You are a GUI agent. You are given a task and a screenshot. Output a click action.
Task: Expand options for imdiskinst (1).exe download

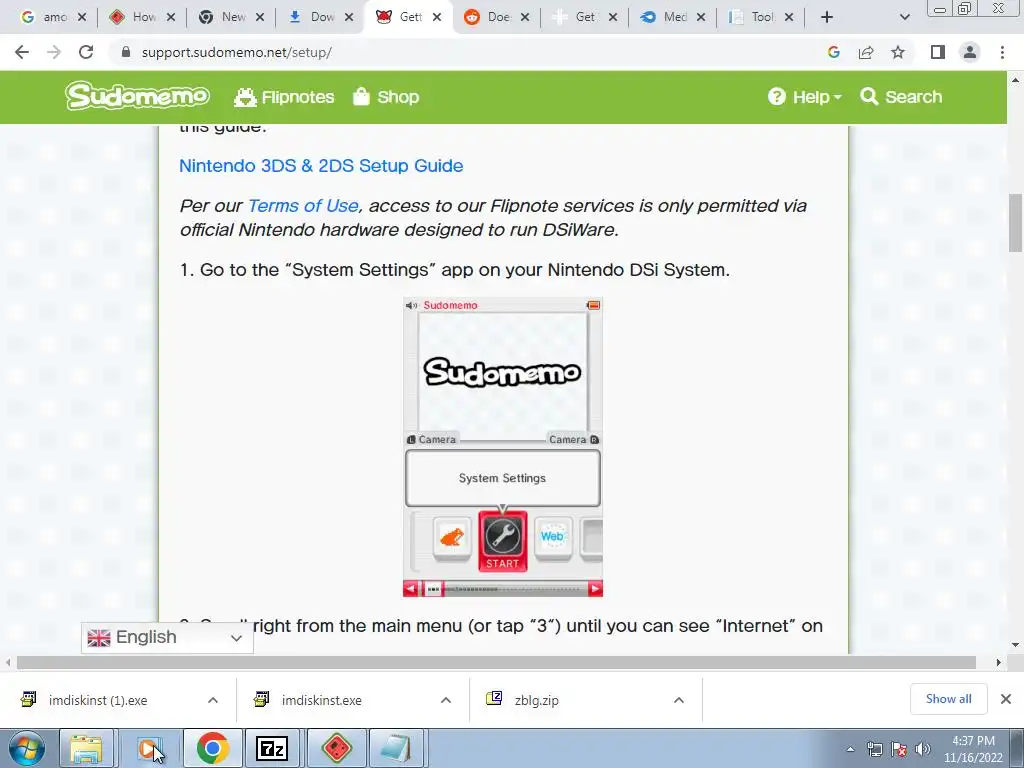(x=213, y=700)
